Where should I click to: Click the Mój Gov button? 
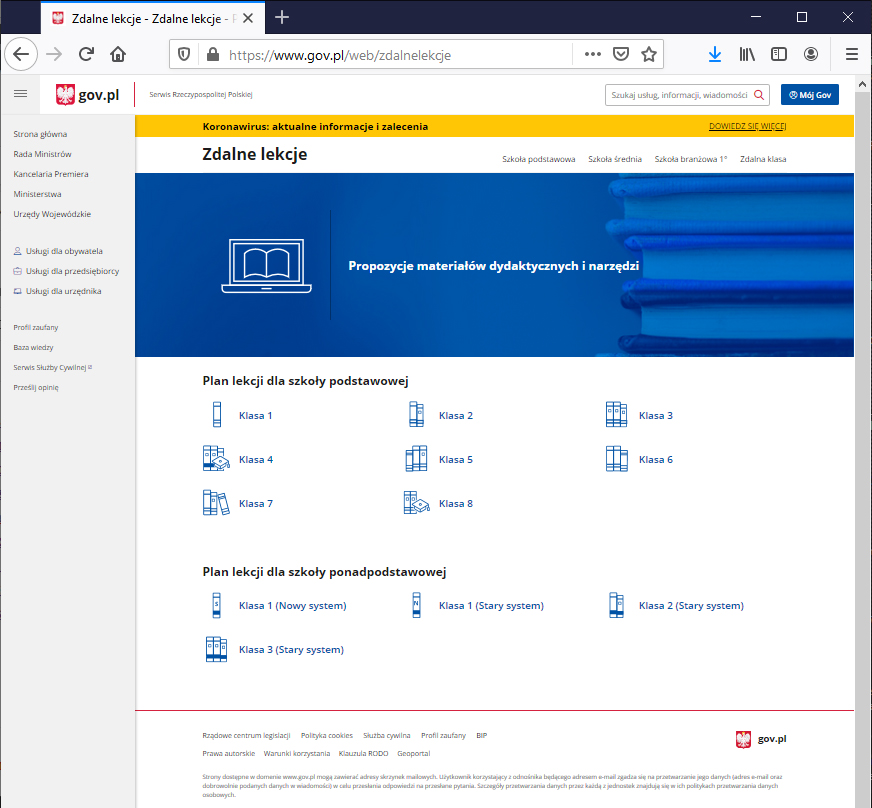click(x=809, y=95)
